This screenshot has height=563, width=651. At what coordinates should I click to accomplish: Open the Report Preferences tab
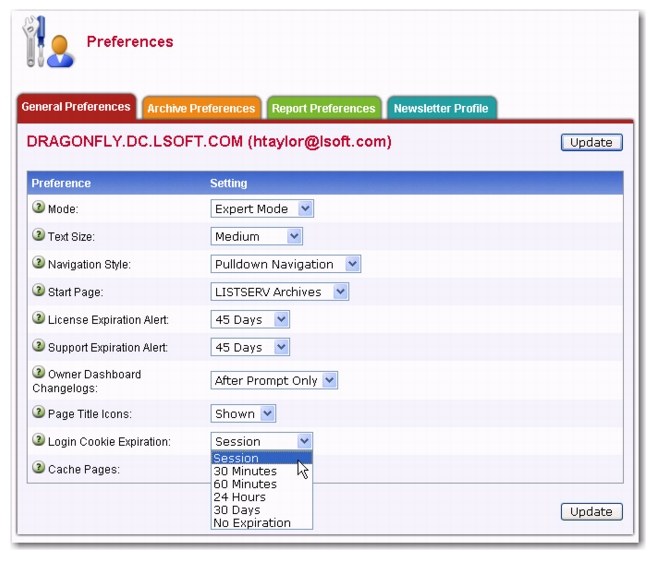(323, 108)
